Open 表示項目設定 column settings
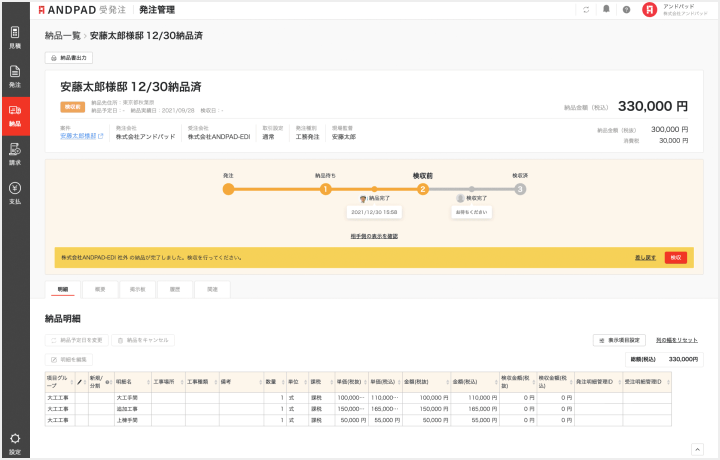Image resolution: width=720 pixels, height=460 pixels. pos(620,340)
